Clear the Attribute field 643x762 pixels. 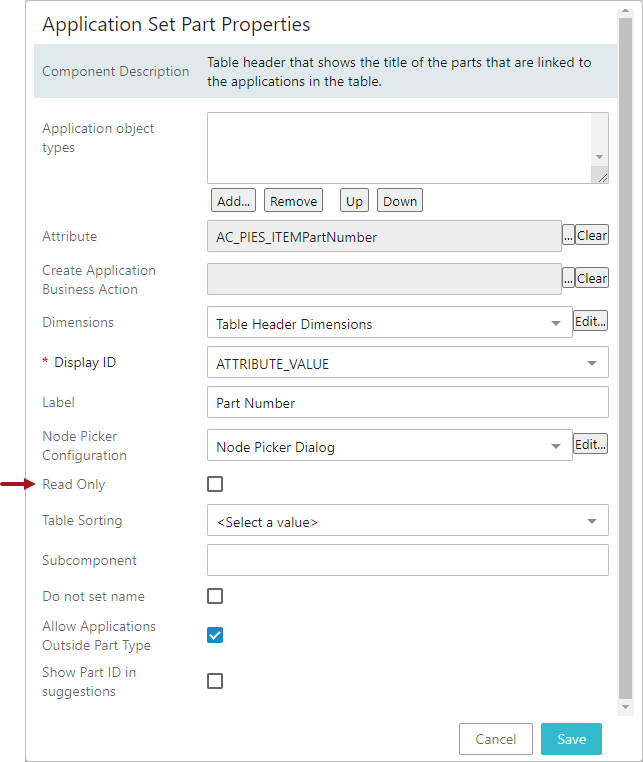591,236
